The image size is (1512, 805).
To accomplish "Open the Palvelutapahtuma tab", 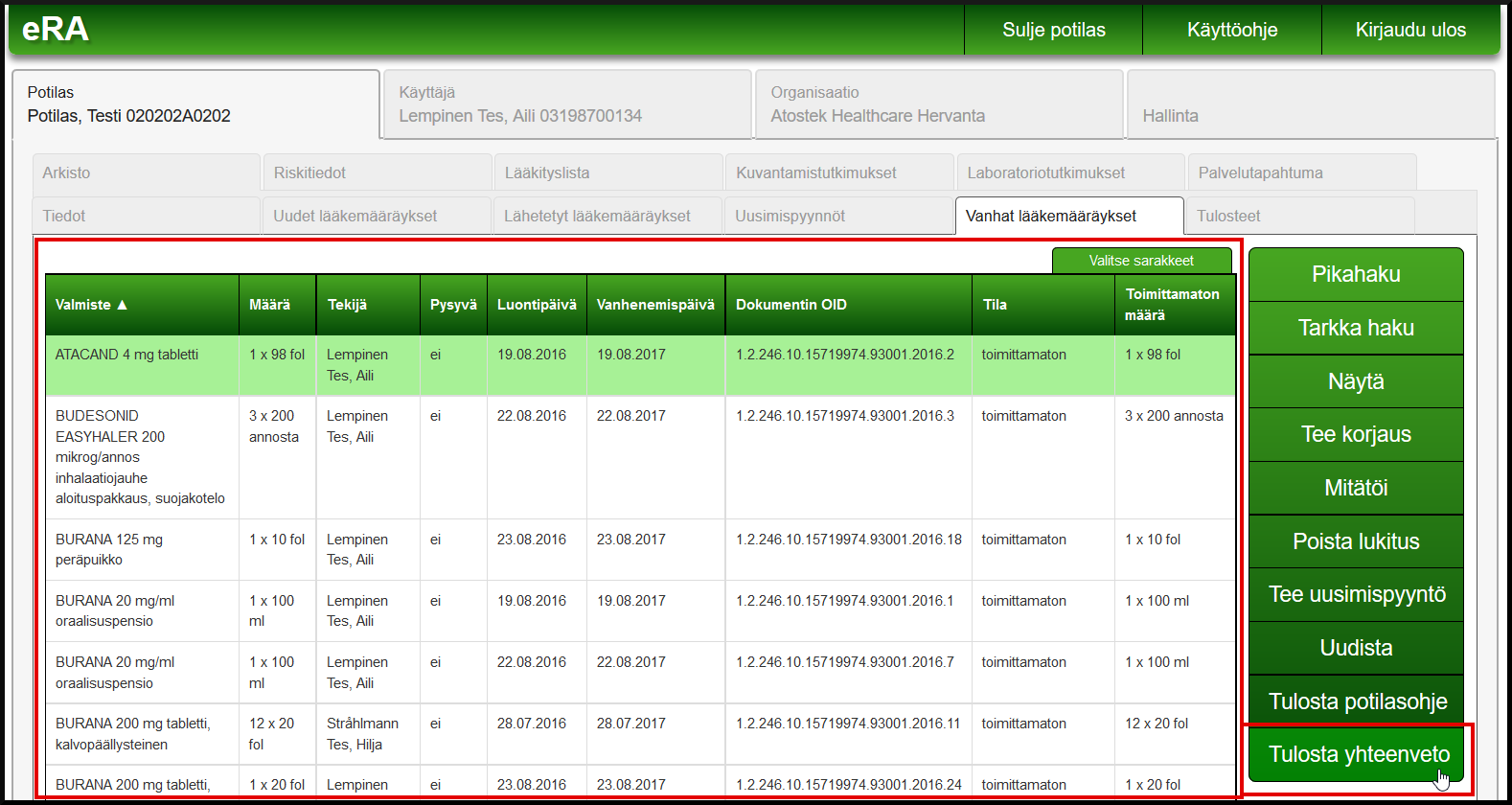I will tap(1301, 172).
